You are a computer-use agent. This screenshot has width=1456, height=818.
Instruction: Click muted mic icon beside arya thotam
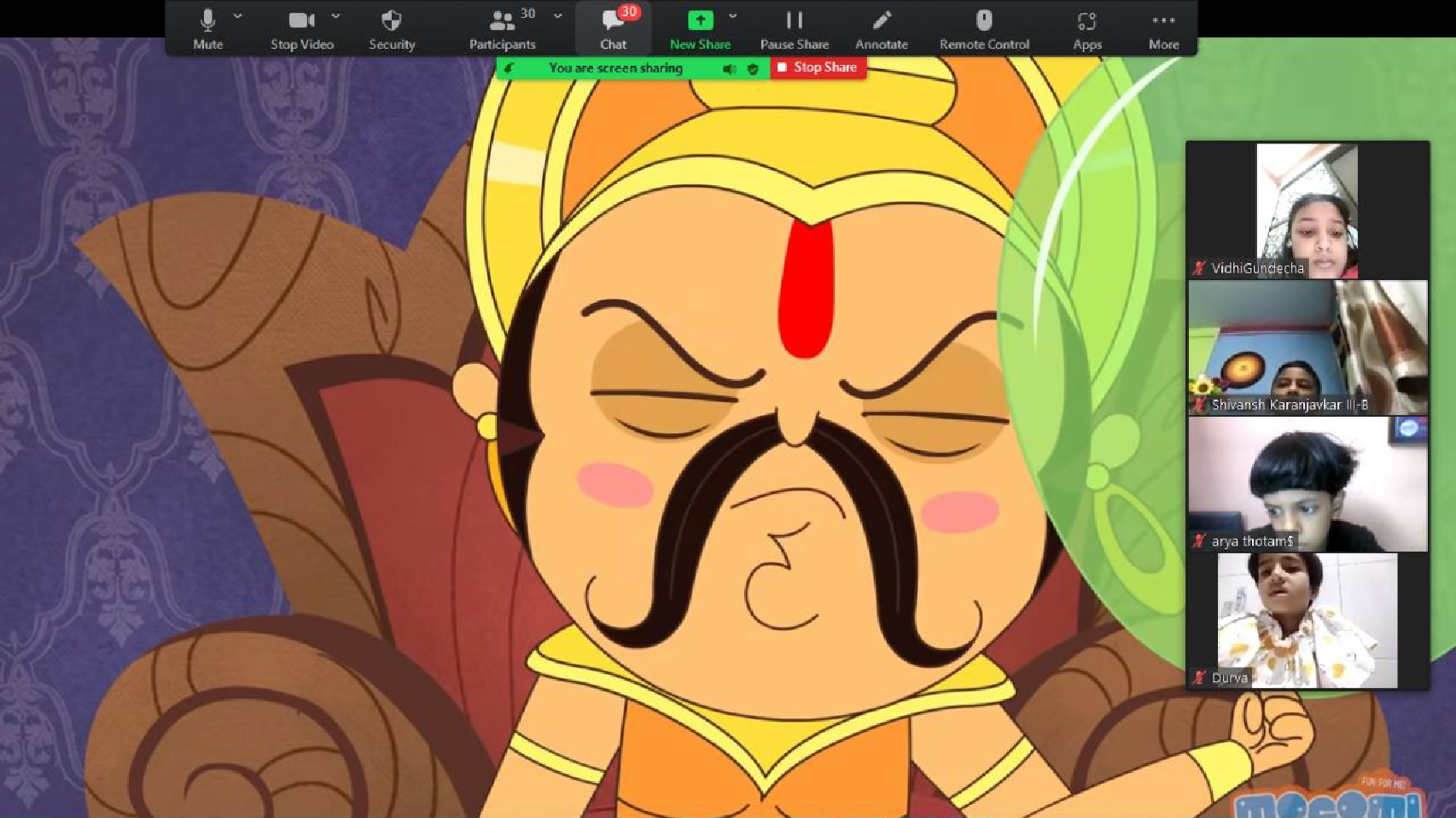[1199, 541]
